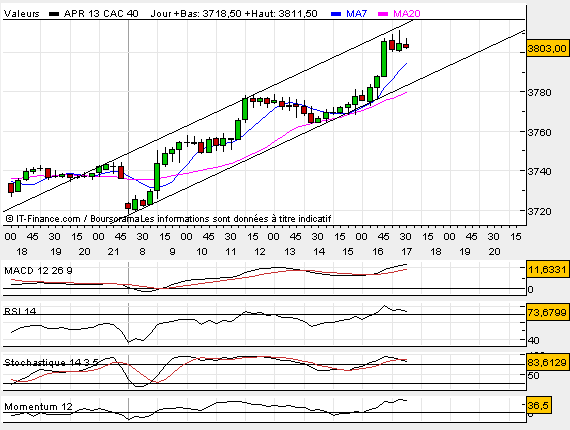The image size is (570, 430).
Task: Click the Bas: 3718,50 low value
Action: coord(210,14)
